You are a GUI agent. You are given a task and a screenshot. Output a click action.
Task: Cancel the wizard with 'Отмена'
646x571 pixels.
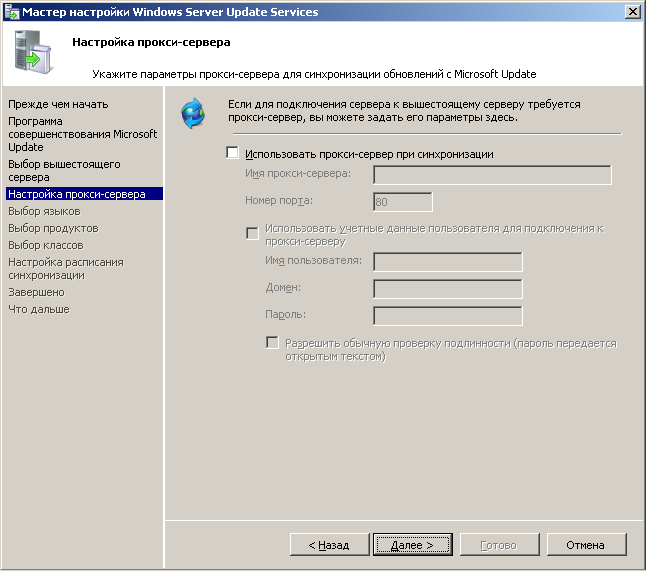click(587, 545)
